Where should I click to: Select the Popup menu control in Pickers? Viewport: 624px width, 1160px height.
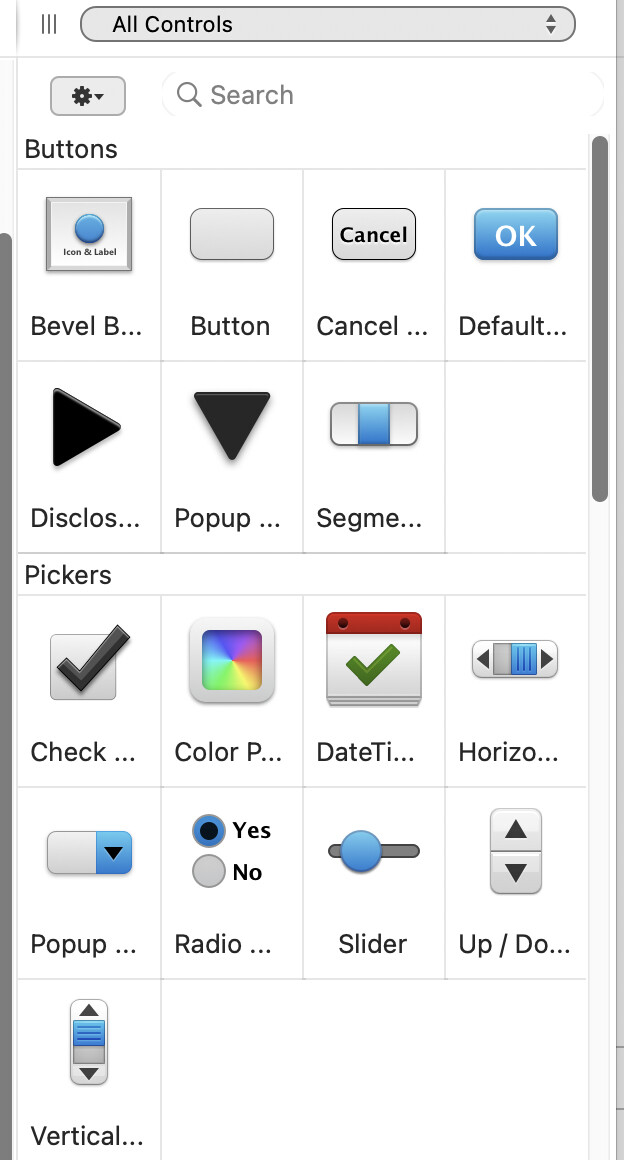click(89, 853)
